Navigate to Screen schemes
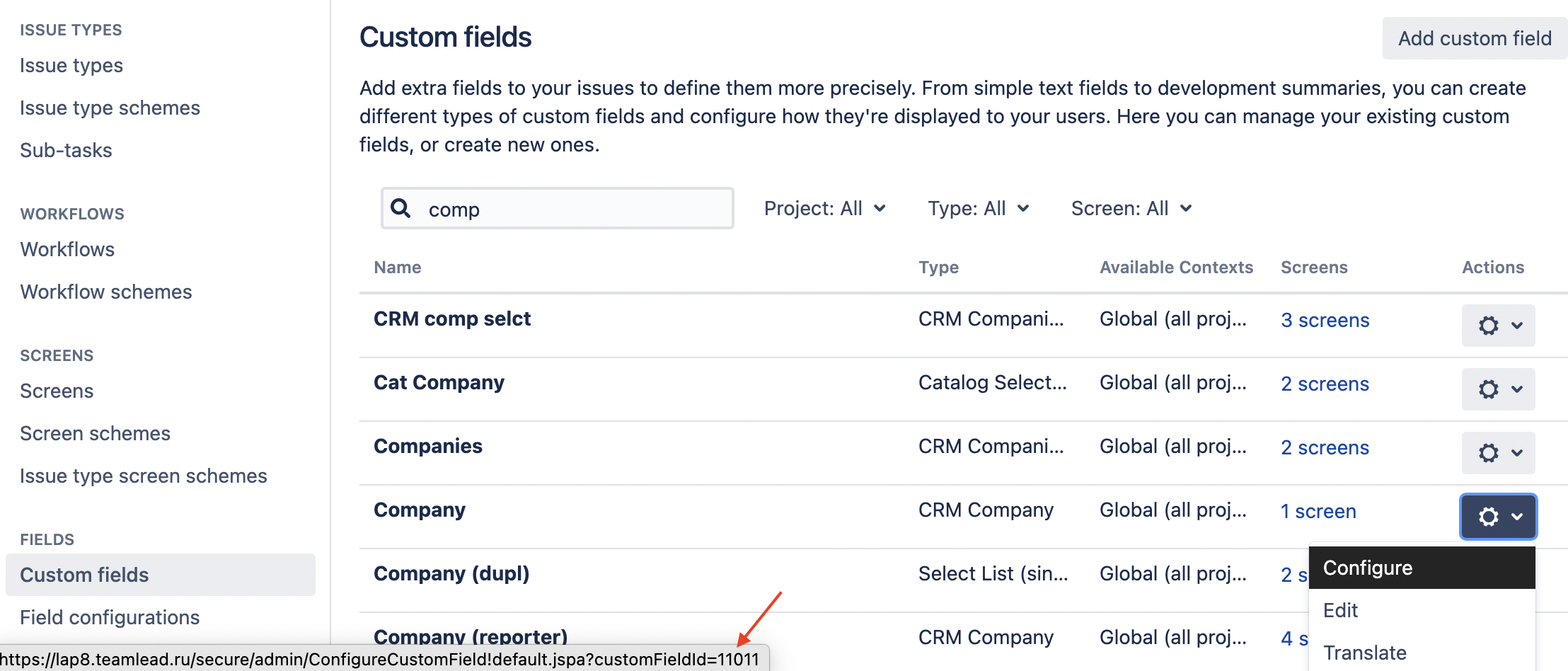 tap(95, 433)
